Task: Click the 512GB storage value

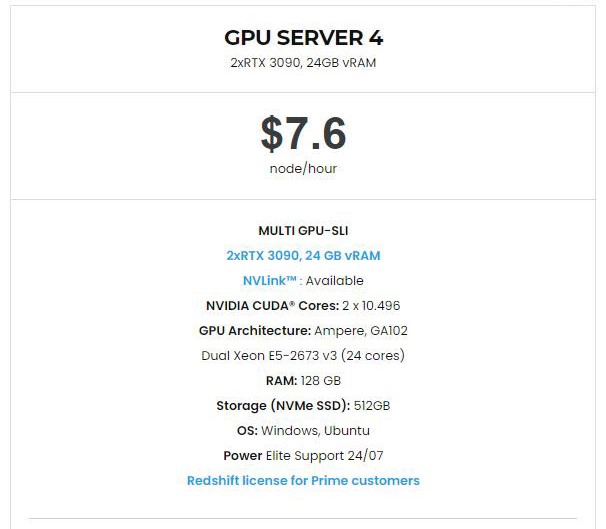Action: tap(372, 406)
